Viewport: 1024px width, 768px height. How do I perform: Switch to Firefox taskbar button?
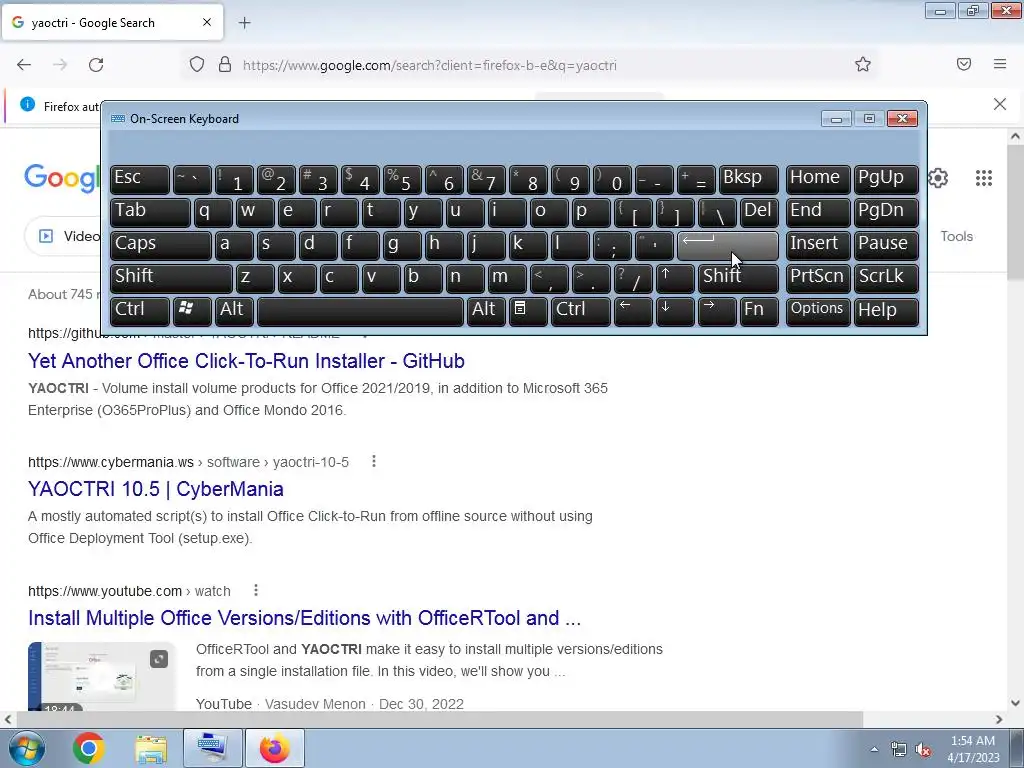275,748
